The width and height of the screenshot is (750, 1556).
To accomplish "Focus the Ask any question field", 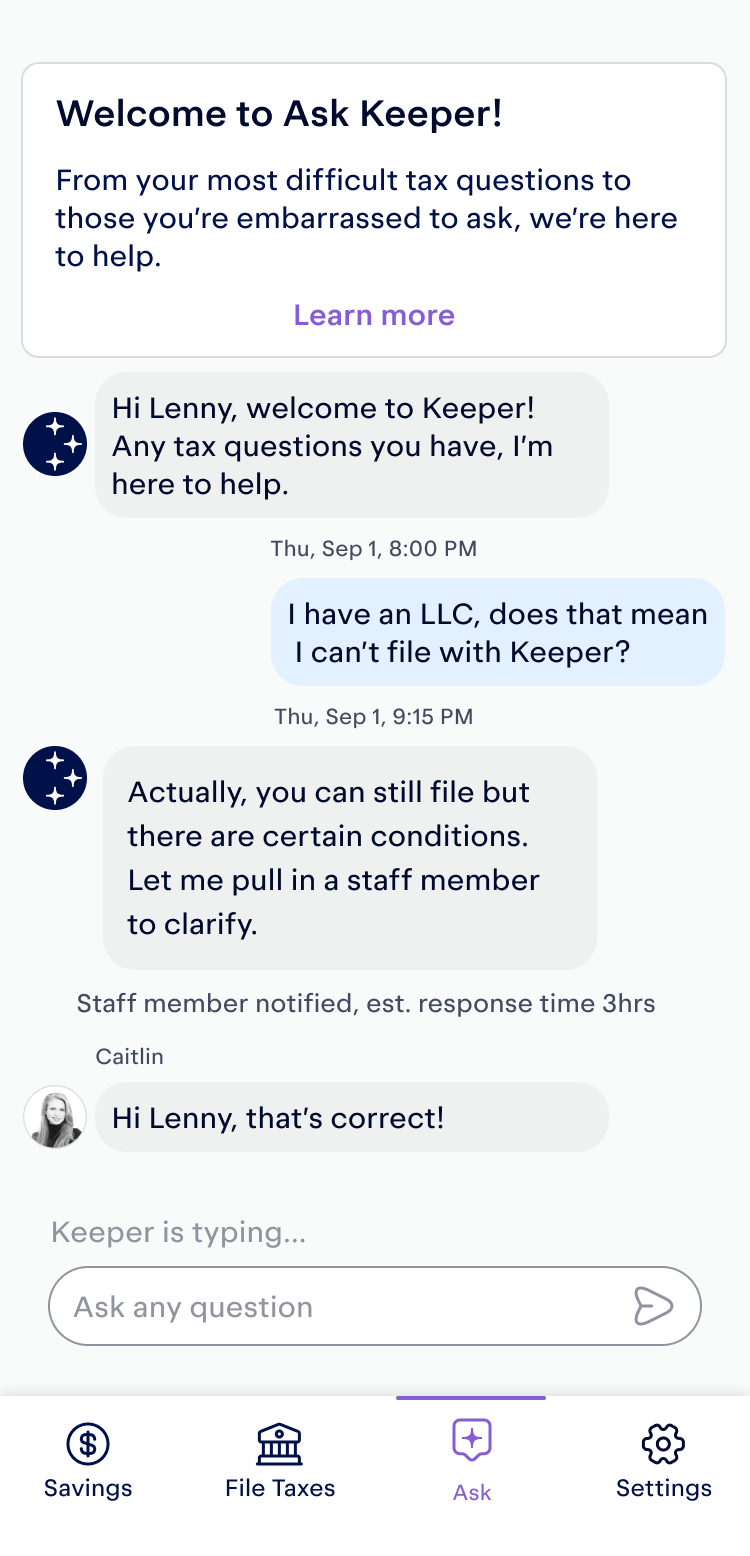I will [375, 1306].
